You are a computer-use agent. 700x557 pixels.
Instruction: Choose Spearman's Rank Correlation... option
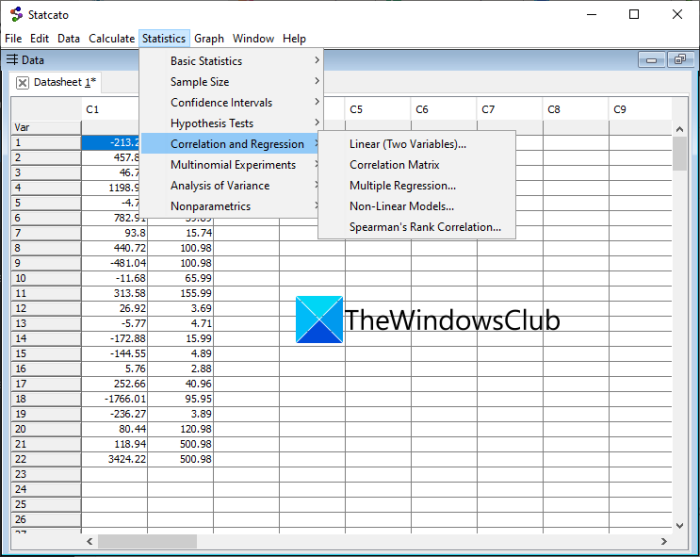pyautogui.click(x=417, y=227)
